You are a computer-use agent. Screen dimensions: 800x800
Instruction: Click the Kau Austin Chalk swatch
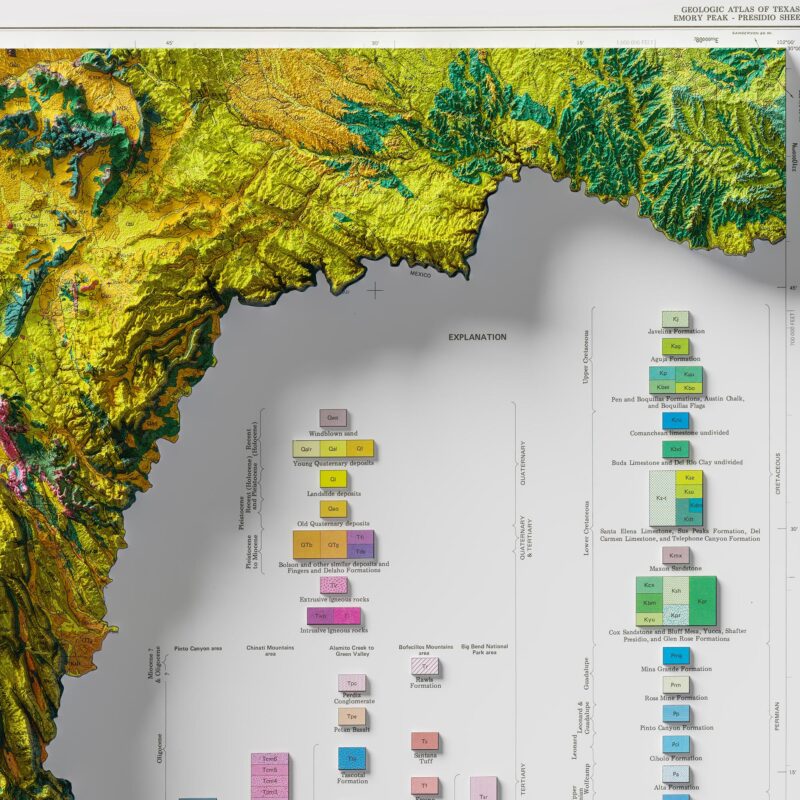point(689,374)
